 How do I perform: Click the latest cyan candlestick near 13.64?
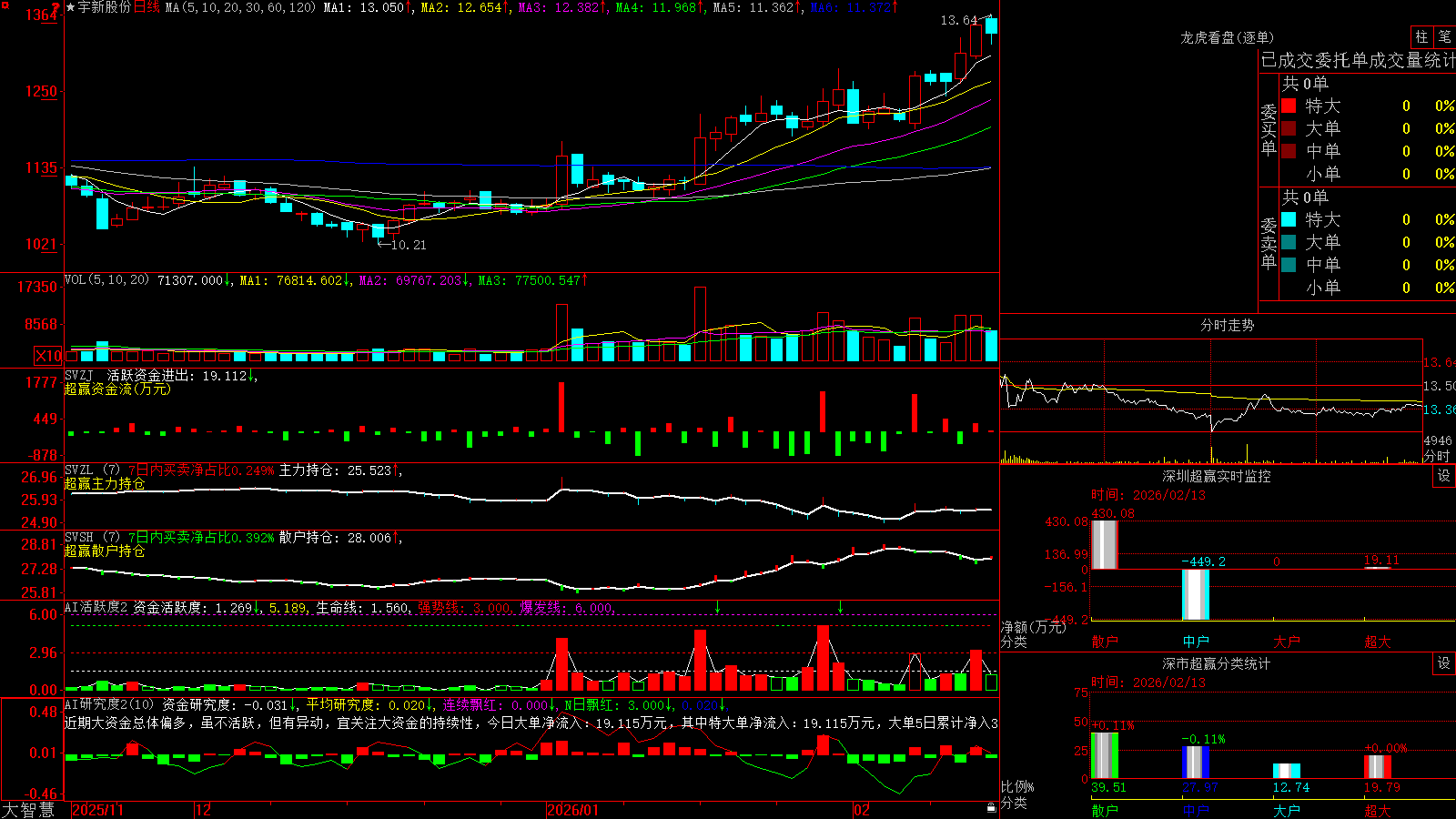tap(991, 25)
